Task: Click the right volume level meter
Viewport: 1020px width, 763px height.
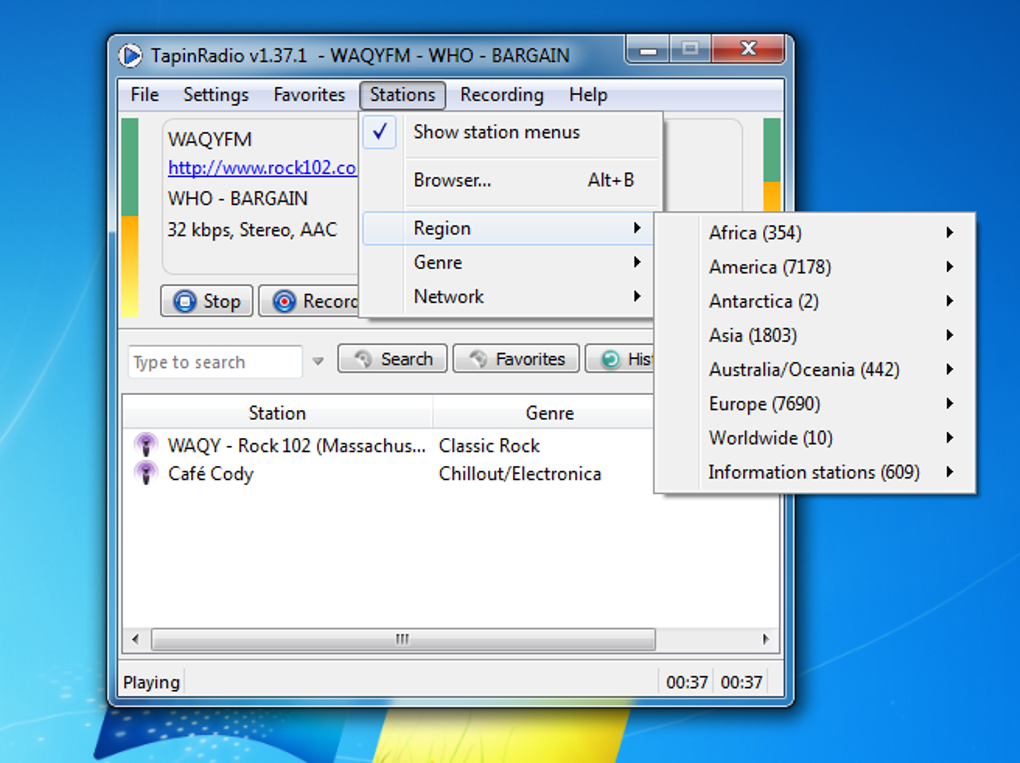Action: (x=772, y=165)
